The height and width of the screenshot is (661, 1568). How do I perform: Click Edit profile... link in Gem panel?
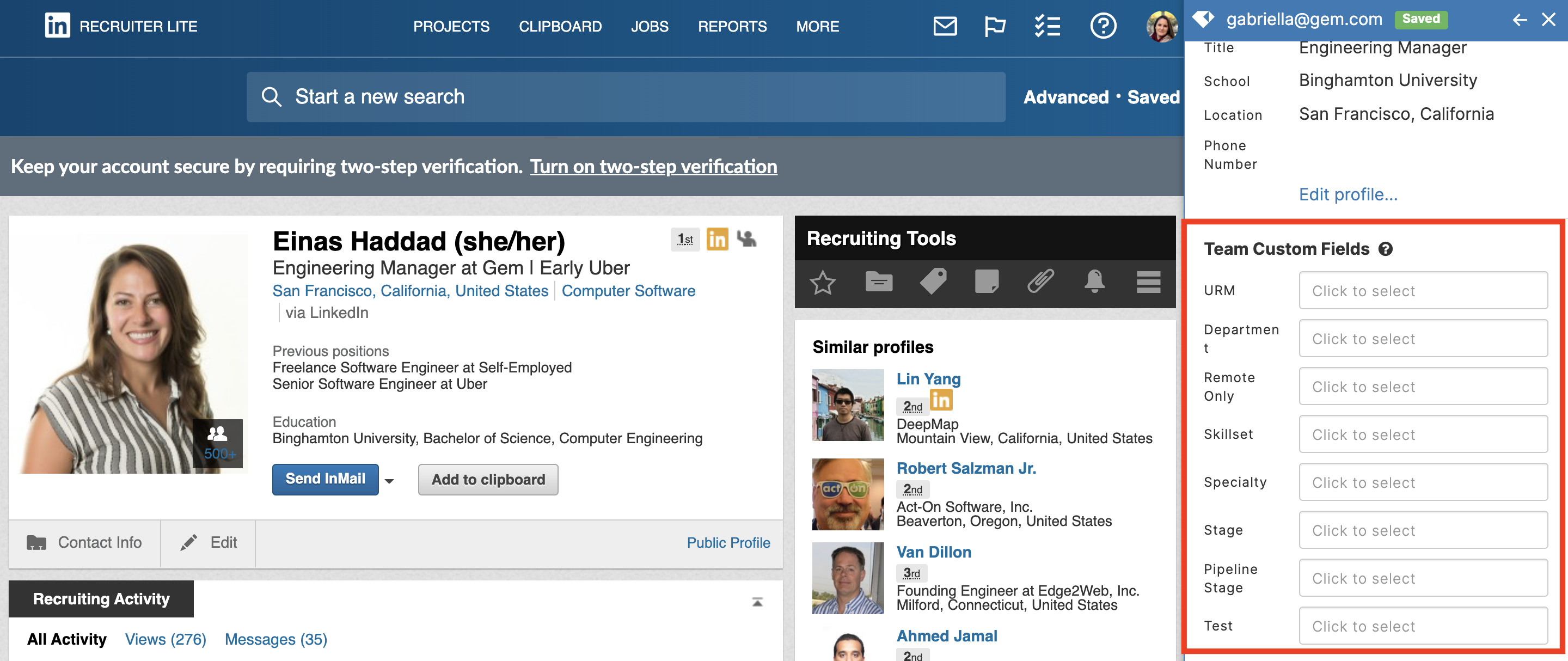click(1348, 195)
